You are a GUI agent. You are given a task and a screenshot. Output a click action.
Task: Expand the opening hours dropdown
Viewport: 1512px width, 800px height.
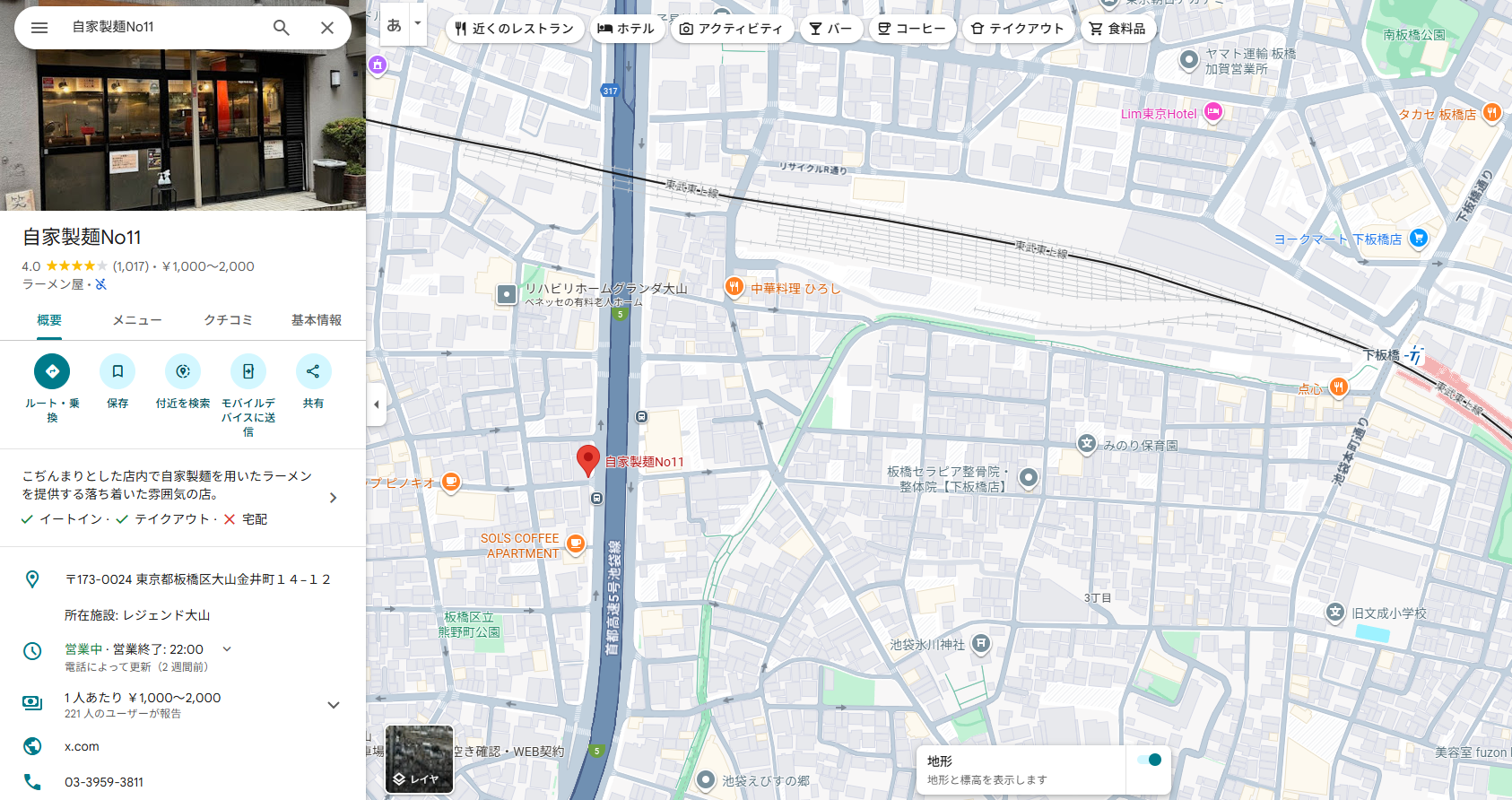pos(227,648)
